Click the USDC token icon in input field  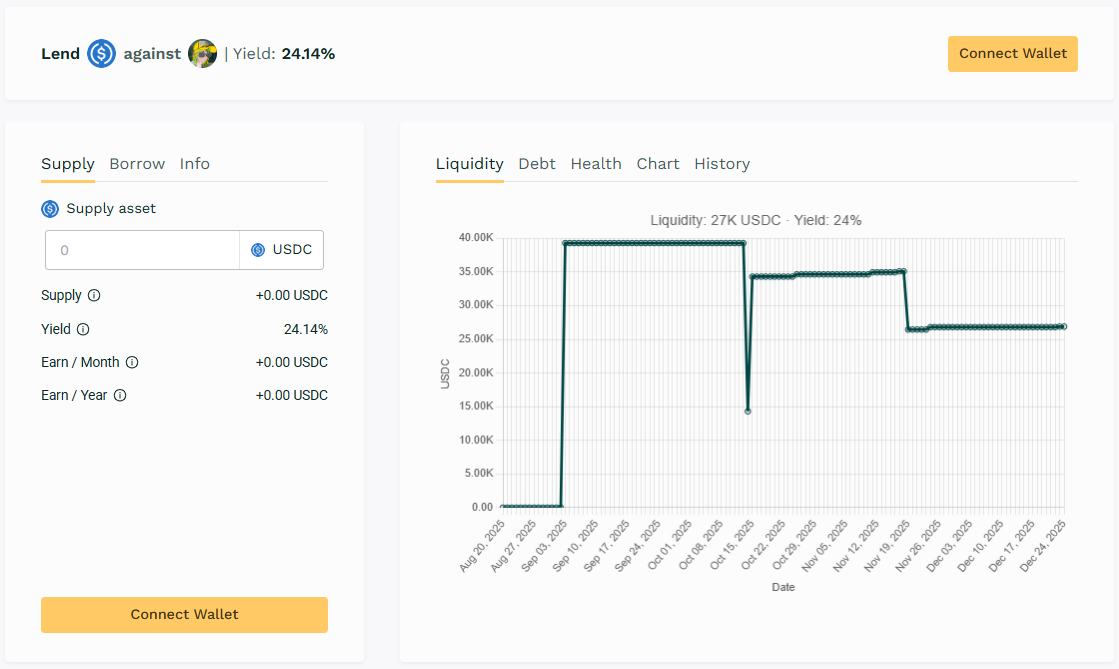(x=258, y=250)
